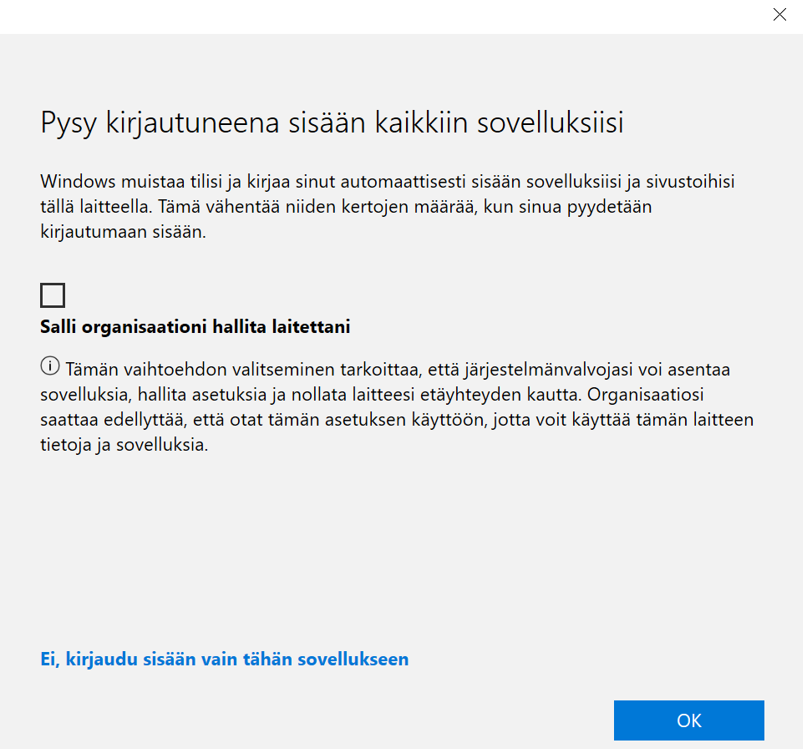This screenshot has height=749, width=803.
Task: Confirm the dialog with OK
Action: tap(688, 720)
